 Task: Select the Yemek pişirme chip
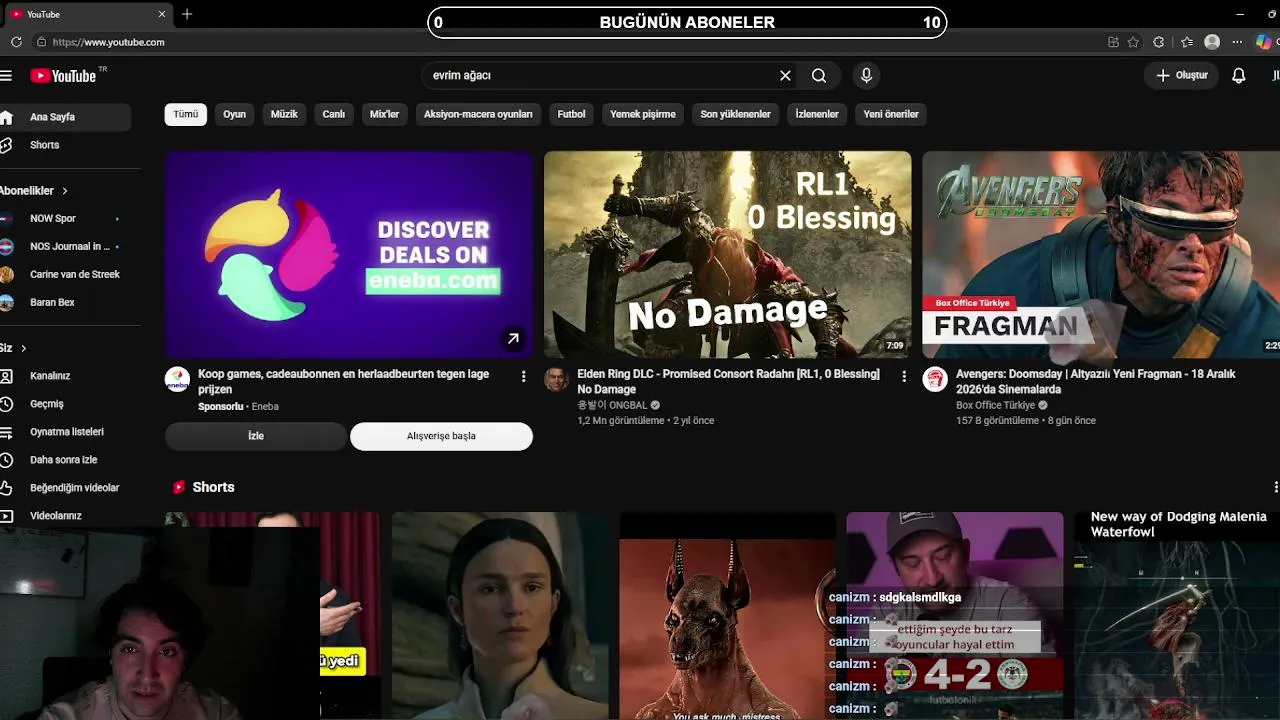click(643, 114)
